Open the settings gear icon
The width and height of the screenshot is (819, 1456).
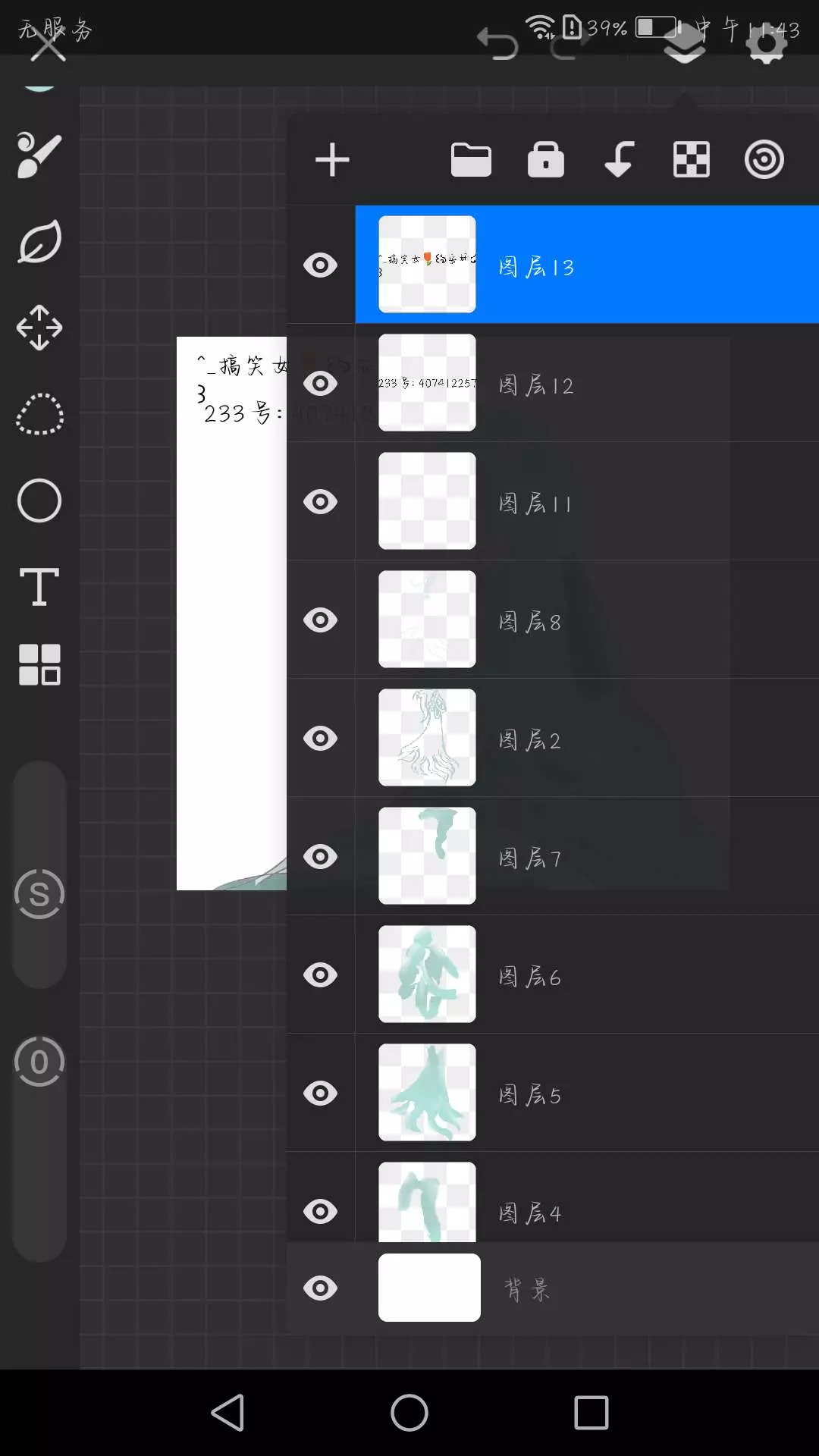coord(767,42)
